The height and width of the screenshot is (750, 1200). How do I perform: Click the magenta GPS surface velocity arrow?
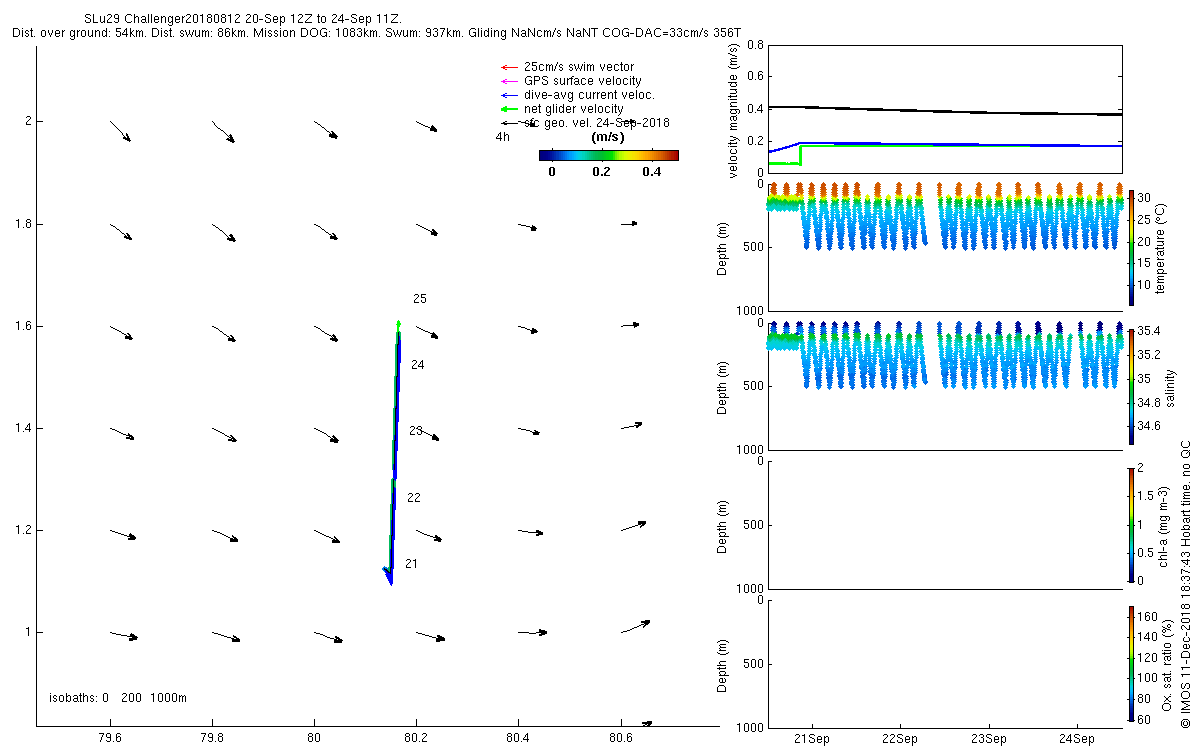pos(507,81)
